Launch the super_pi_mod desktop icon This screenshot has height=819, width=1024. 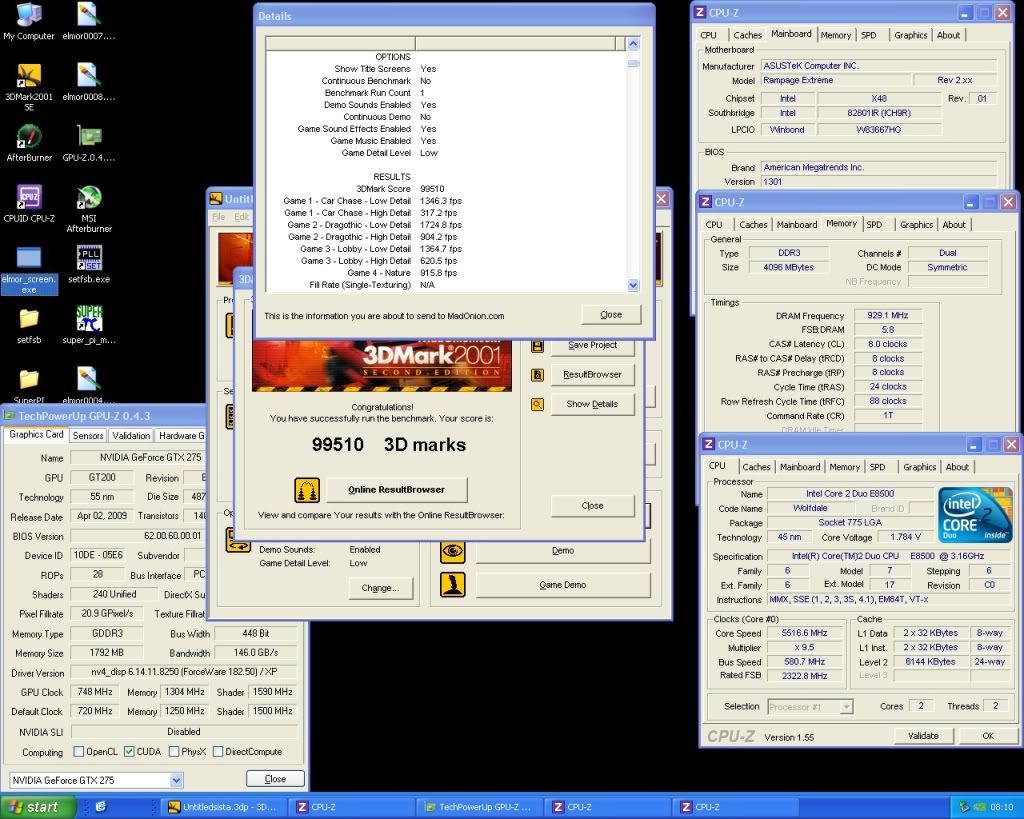89,320
